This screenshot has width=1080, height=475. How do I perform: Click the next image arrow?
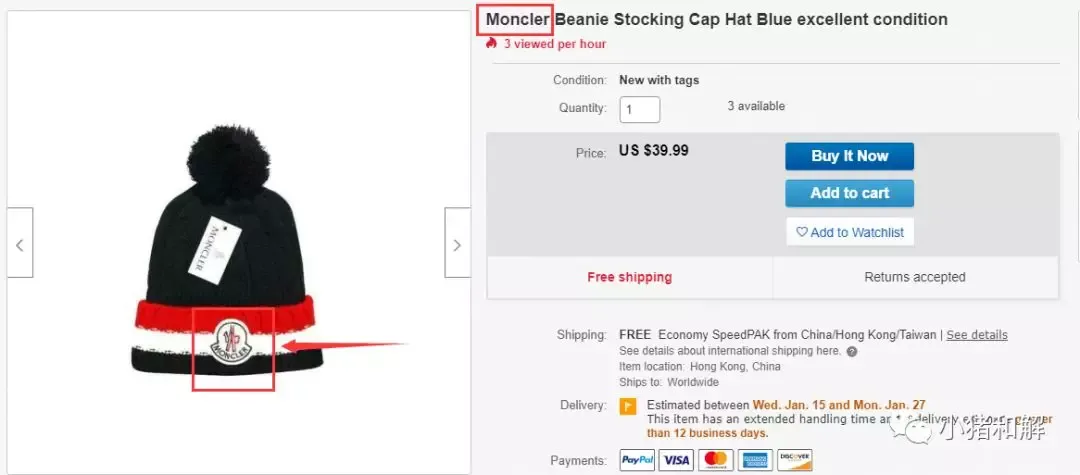pos(457,243)
